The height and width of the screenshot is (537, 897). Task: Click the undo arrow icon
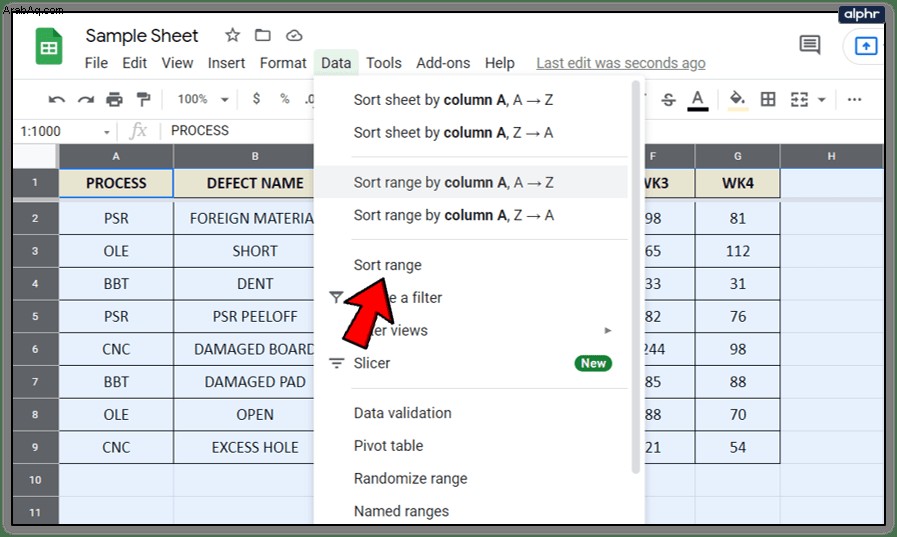56,100
